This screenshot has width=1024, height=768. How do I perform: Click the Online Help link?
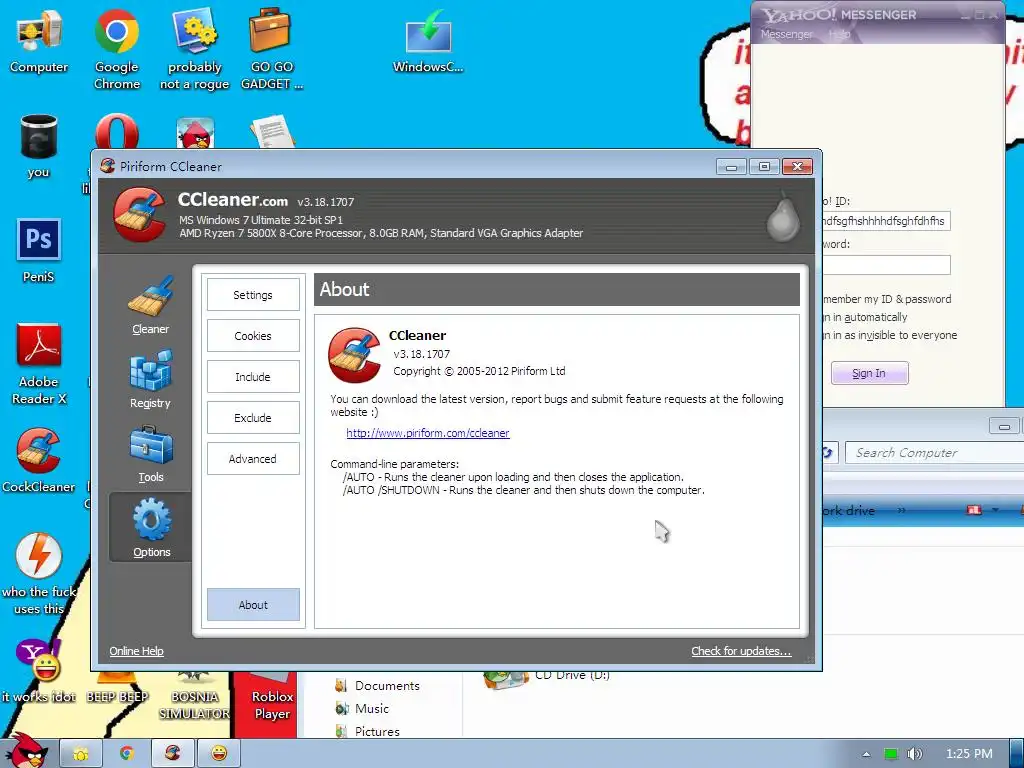136,651
